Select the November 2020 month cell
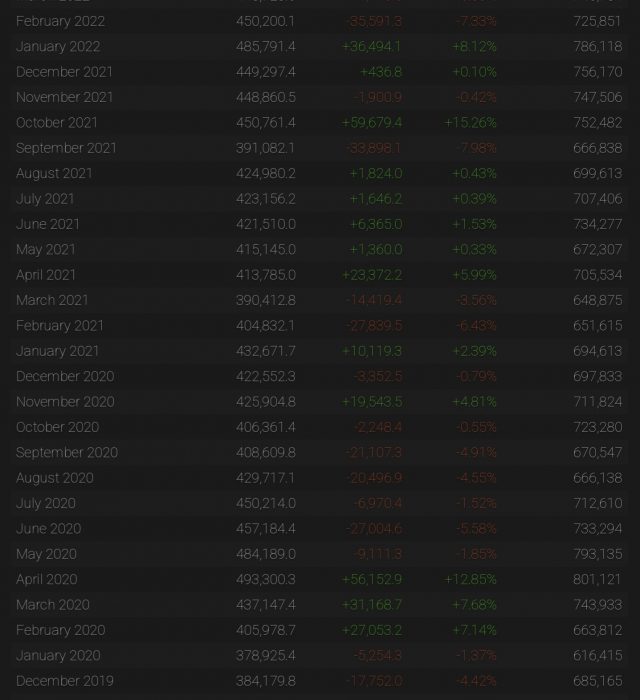 click(x=65, y=402)
